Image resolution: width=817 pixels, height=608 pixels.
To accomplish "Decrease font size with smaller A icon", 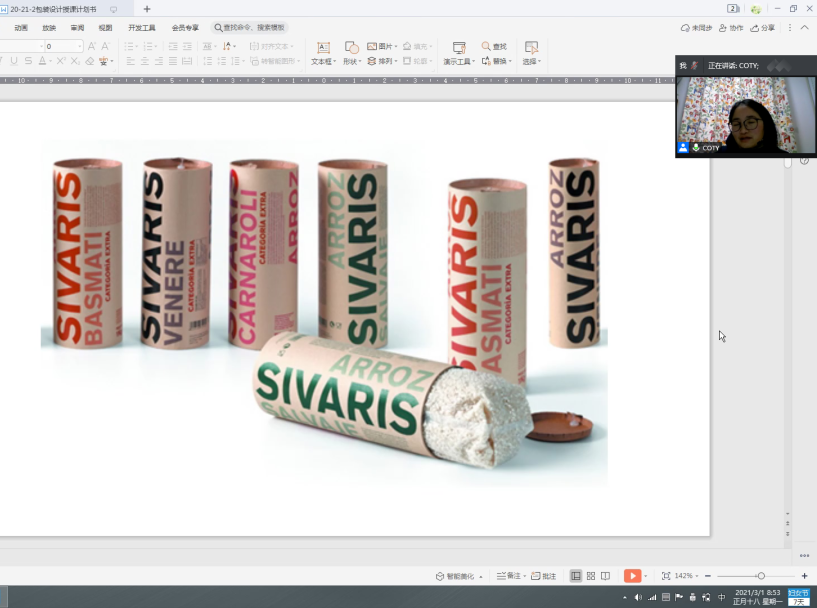I will [x=105, y=46].
